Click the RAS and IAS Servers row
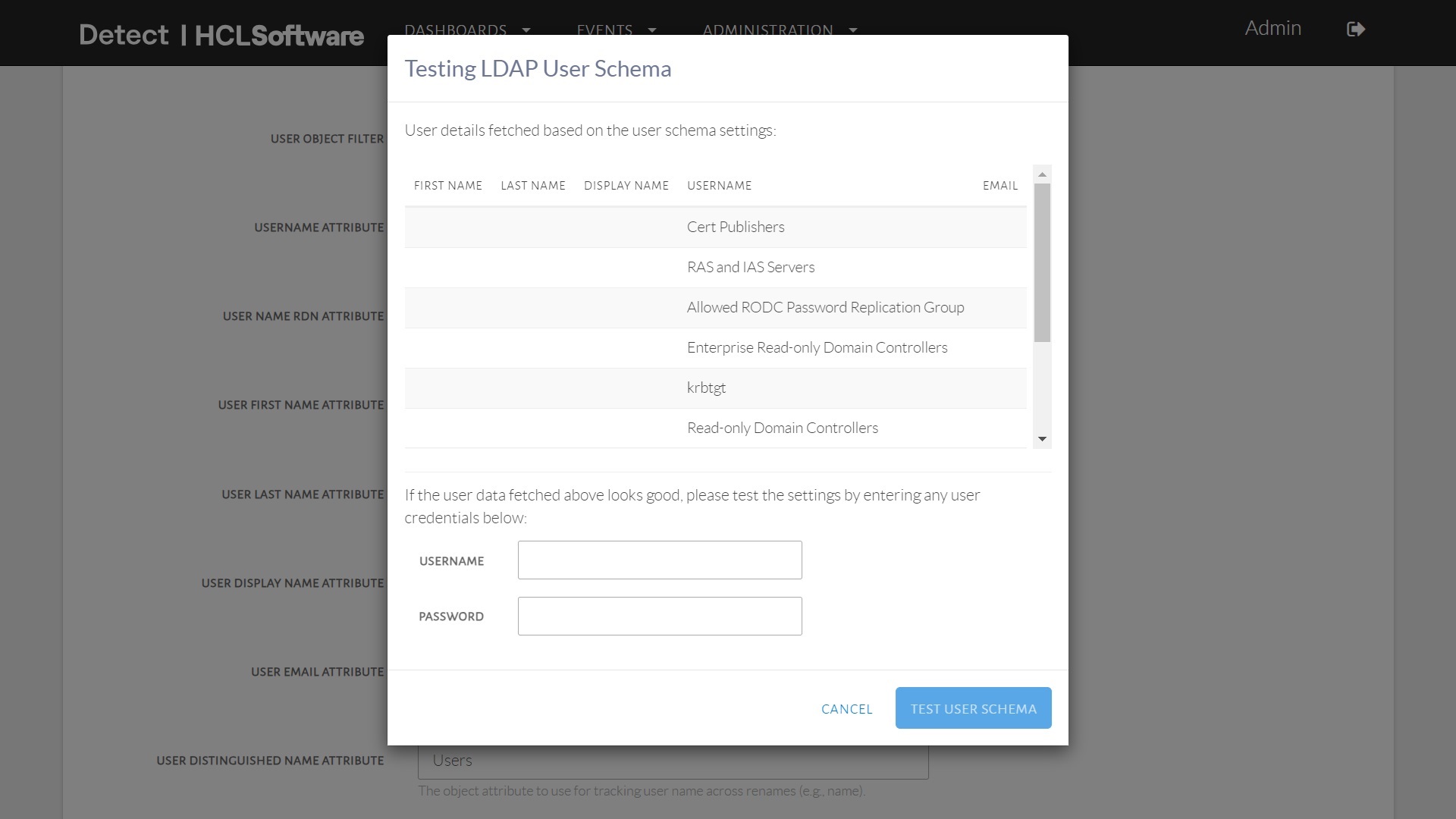Screen dimensions: 1456x819 750,267
